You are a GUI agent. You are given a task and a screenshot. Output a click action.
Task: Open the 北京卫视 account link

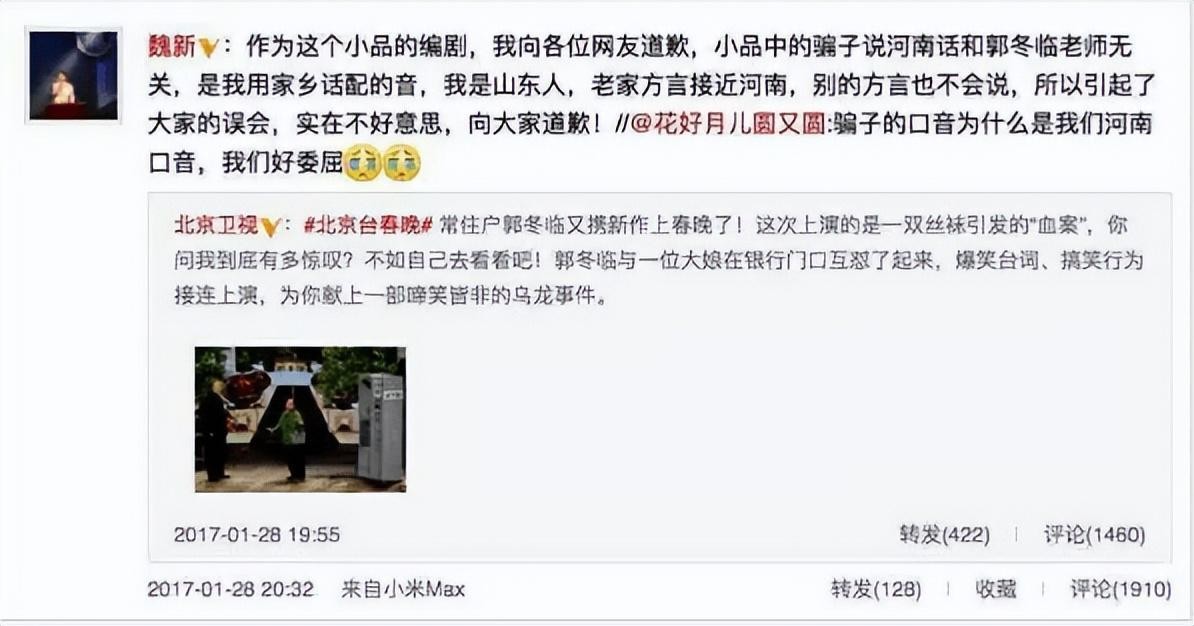pyautogui.click(x=216, y=225)
